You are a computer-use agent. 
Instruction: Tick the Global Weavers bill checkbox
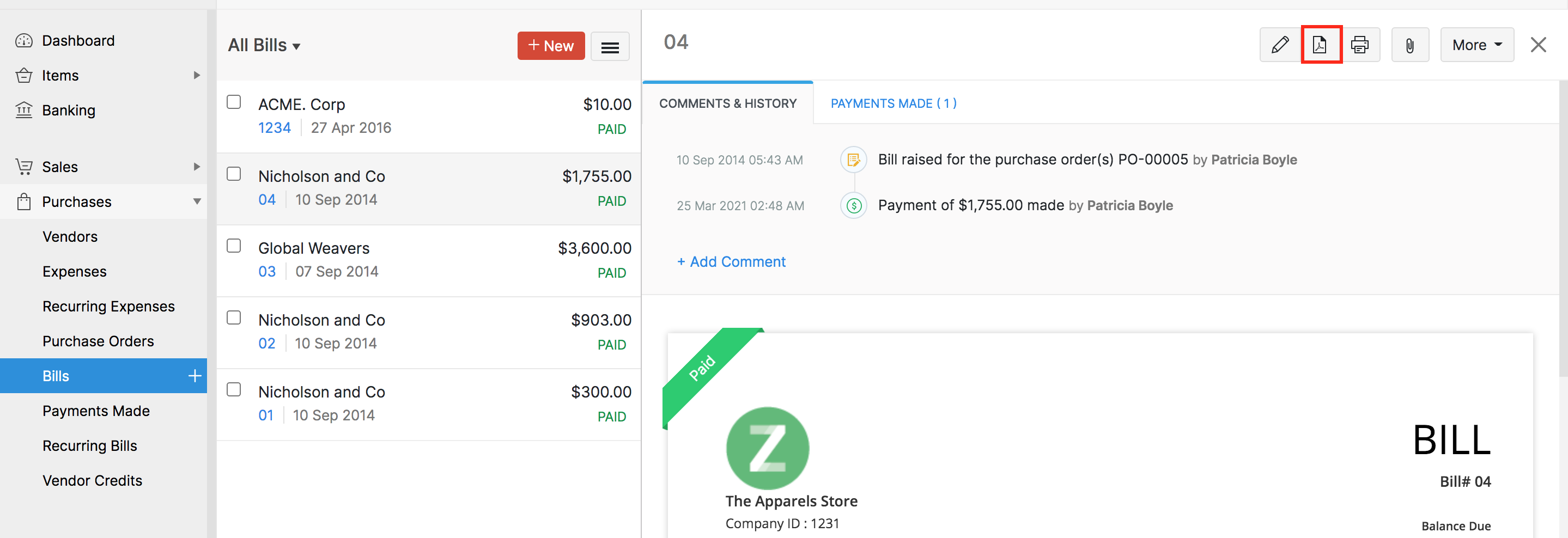[234, 246]
